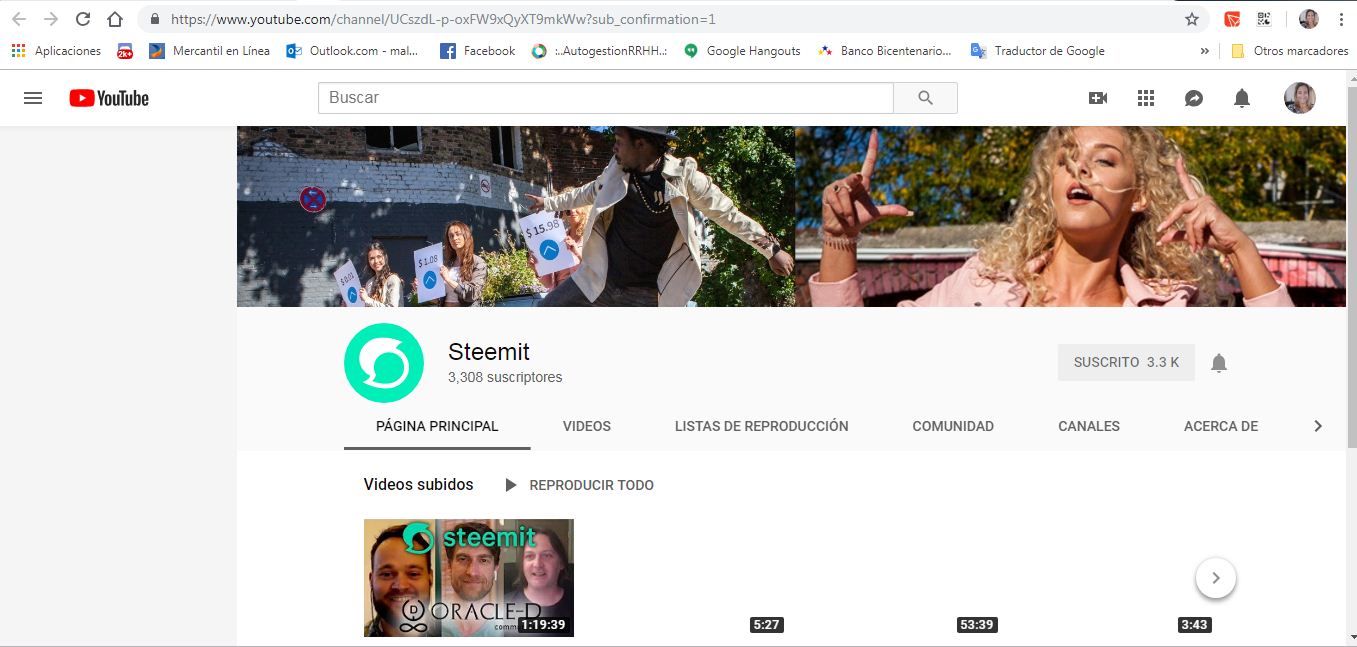This screenshot has width=1357, height=647.
Task: Open the ACERCA DE tab
Action: 1221,426
